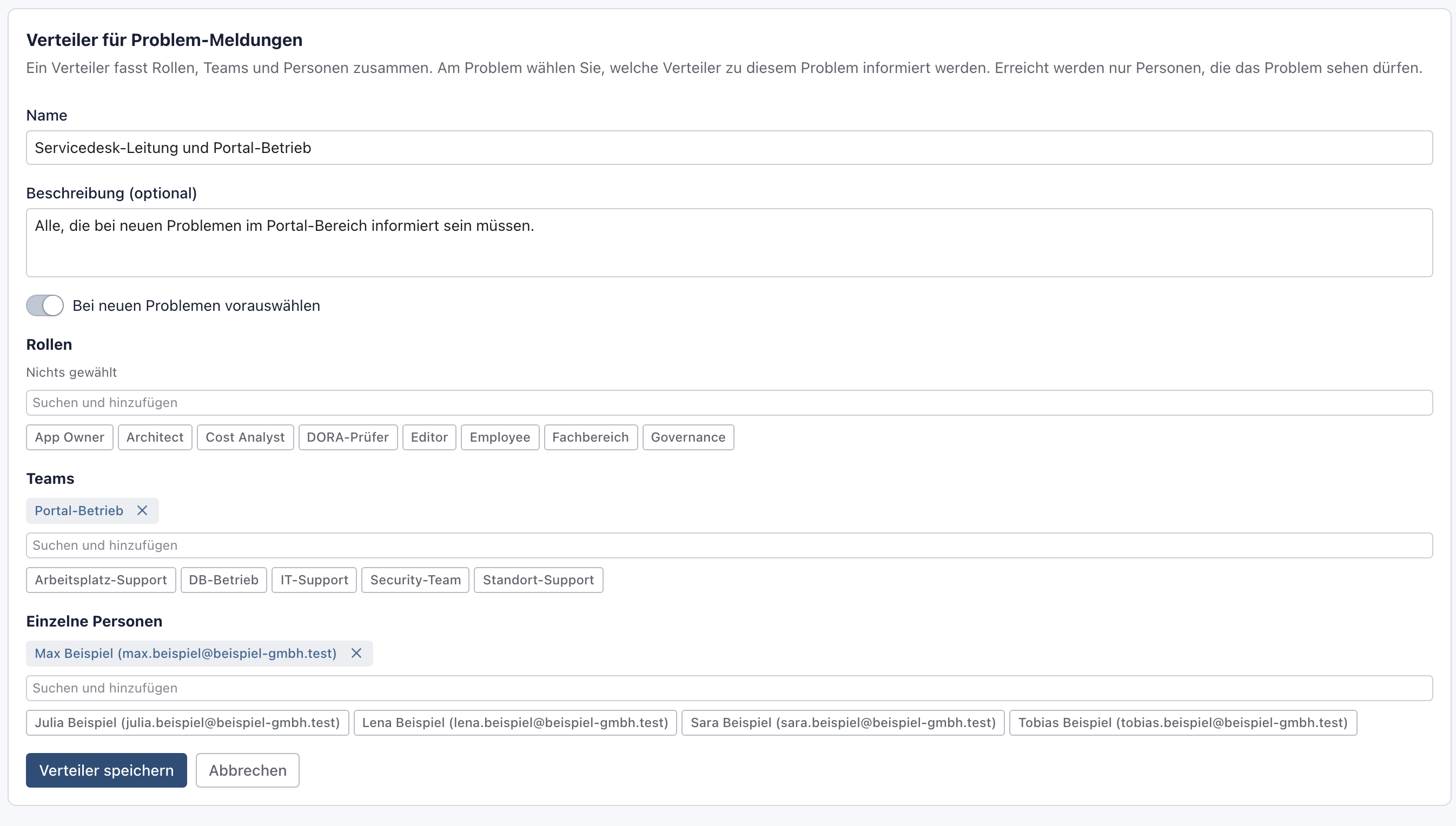
Task: Click the Abbrechen button
Action: [x=247, y=770]
